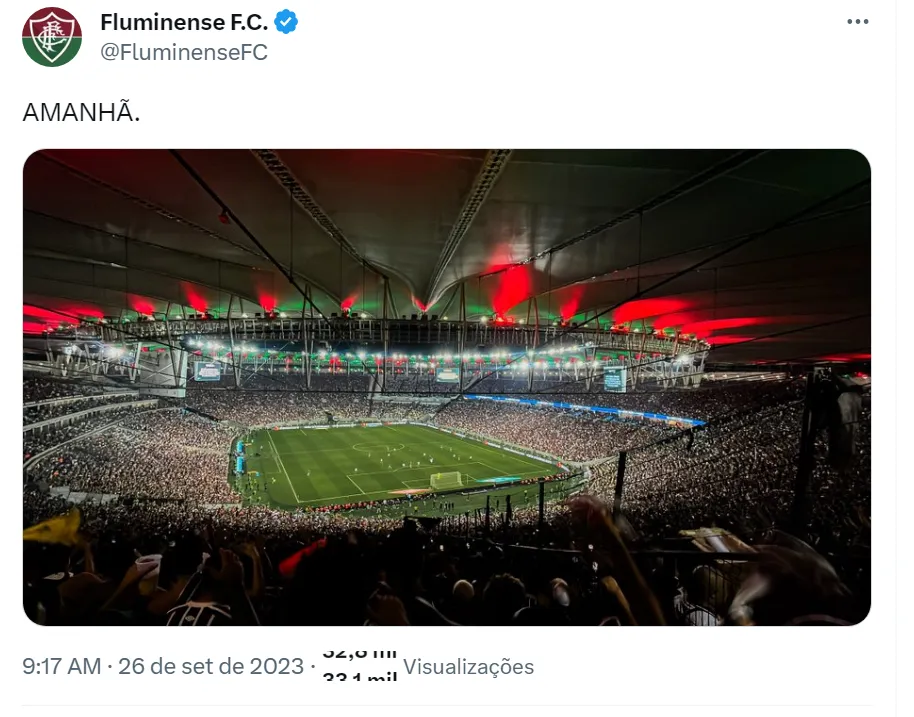Image resolution: width=914 pixels, height=717 pixels.
Task: Click the Visualizações label
Action: [x=468, y=666]
